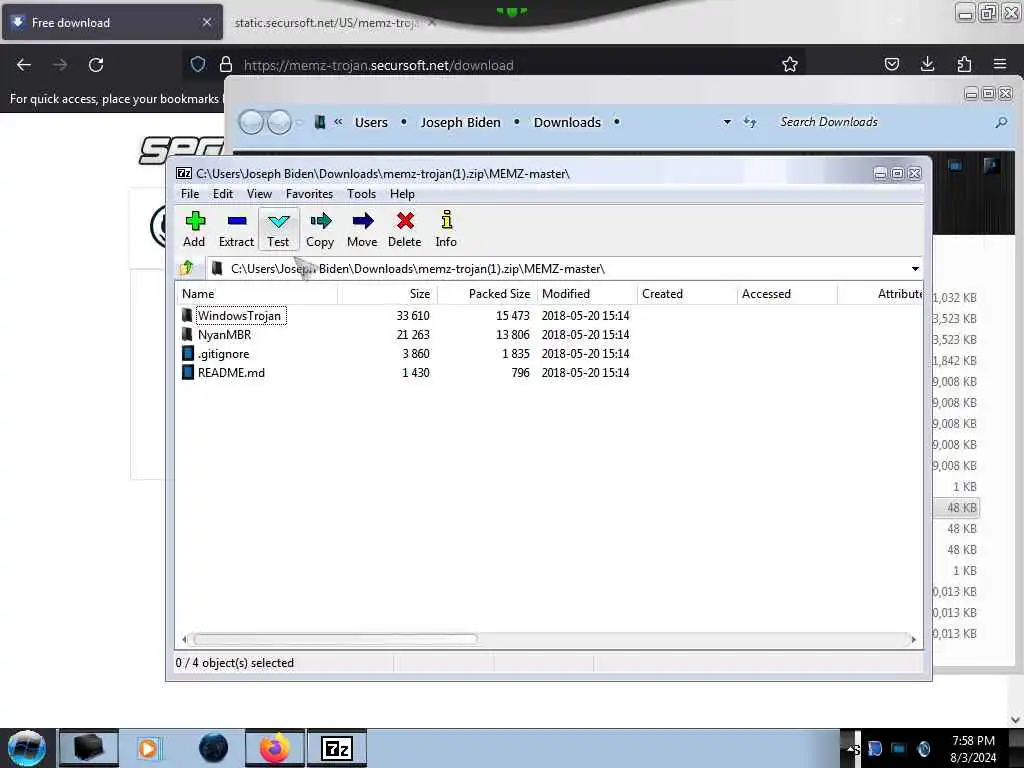Click the Move toolbar icon in 7-Zip

pos(362,229)
